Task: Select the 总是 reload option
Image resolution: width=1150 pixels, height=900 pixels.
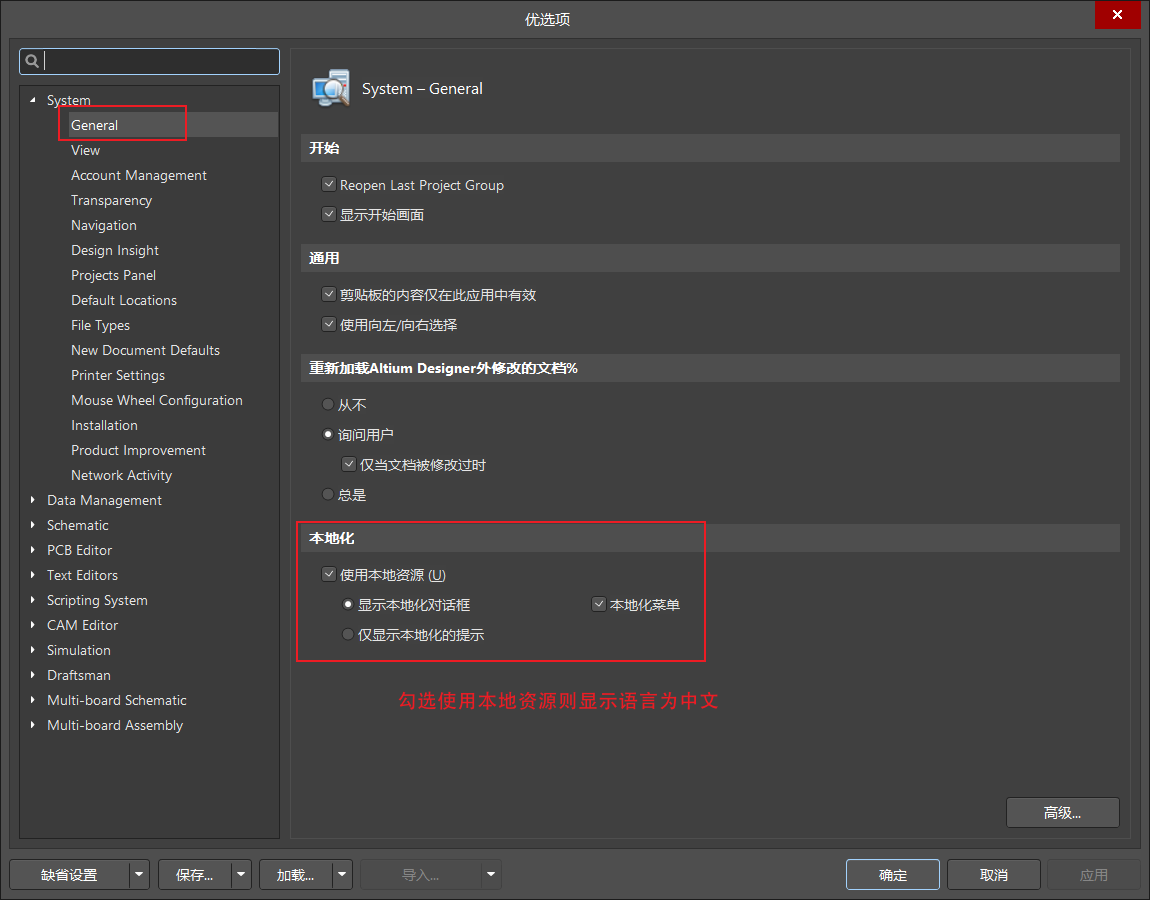Action: (328, 495)
